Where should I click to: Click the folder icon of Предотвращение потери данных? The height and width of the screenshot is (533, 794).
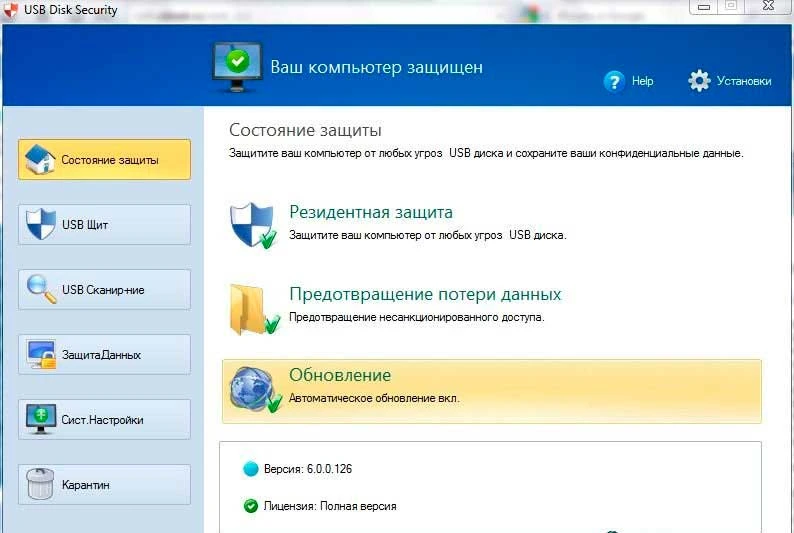254,309
